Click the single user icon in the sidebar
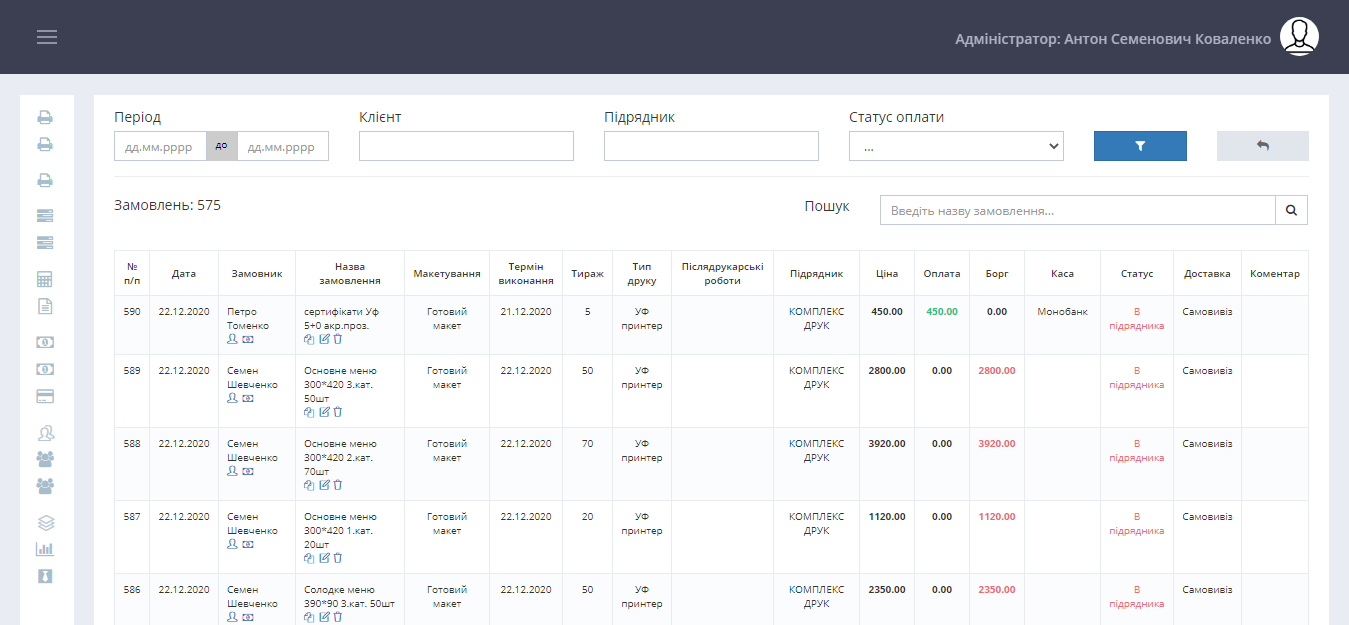Viewport: 1349px width, 625px height. point(45,433)
